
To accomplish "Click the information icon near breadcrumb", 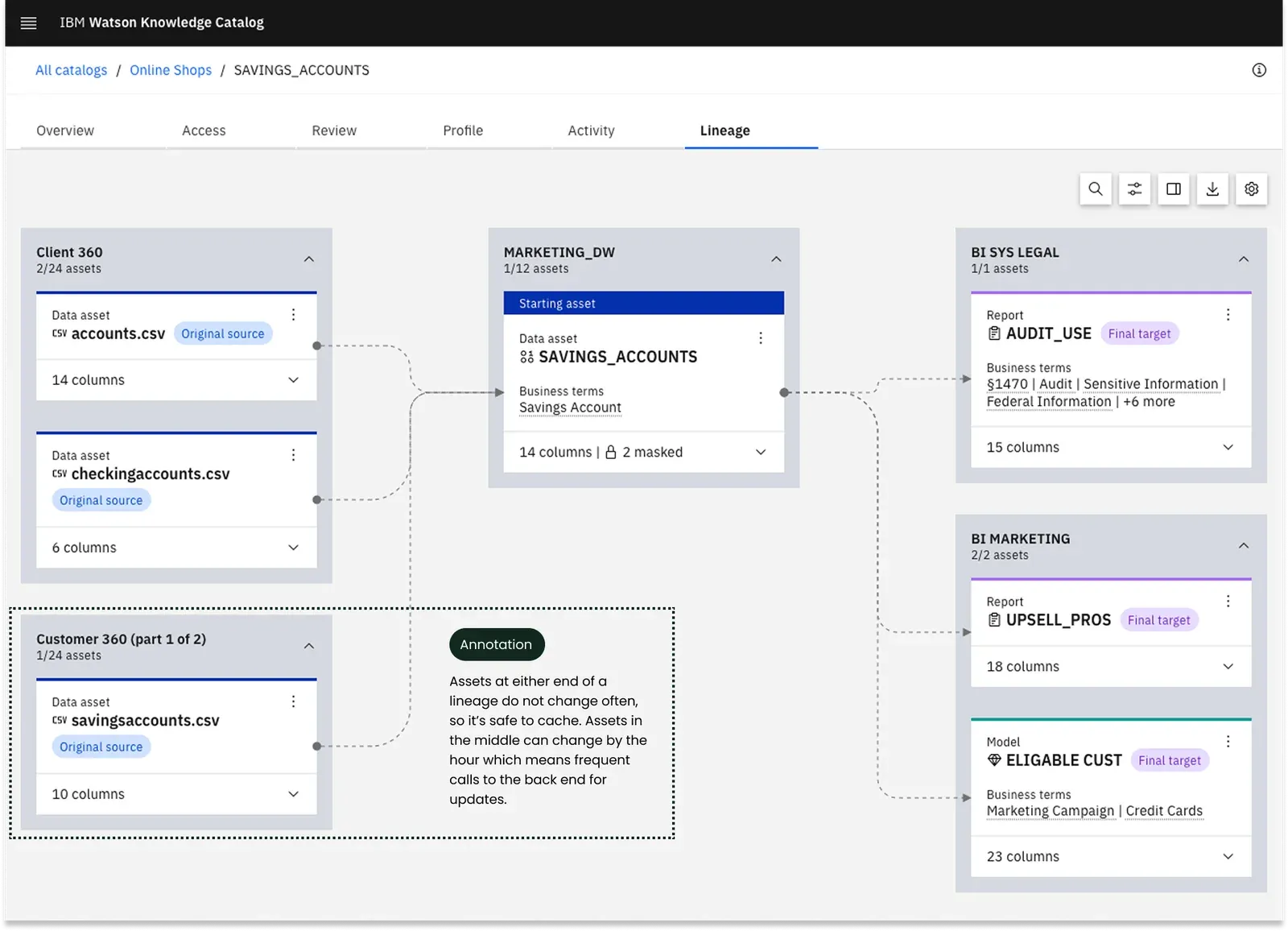I will point(1259,70).
